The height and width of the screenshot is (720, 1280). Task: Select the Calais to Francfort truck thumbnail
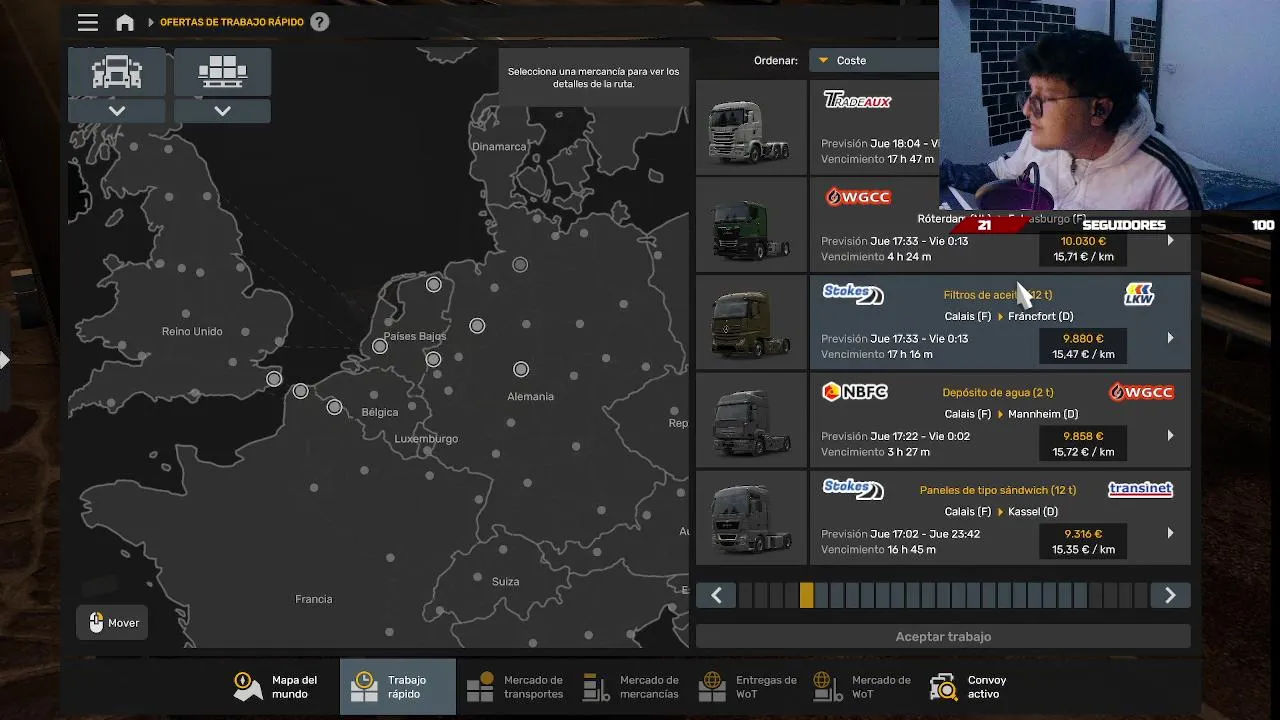(x=751, y=323)
